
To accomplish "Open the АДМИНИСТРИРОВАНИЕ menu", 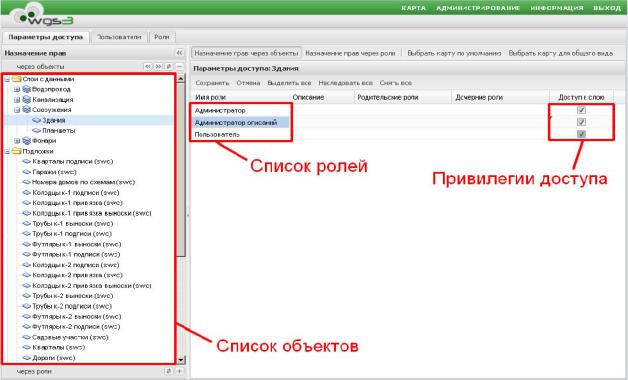I will 478,8.
